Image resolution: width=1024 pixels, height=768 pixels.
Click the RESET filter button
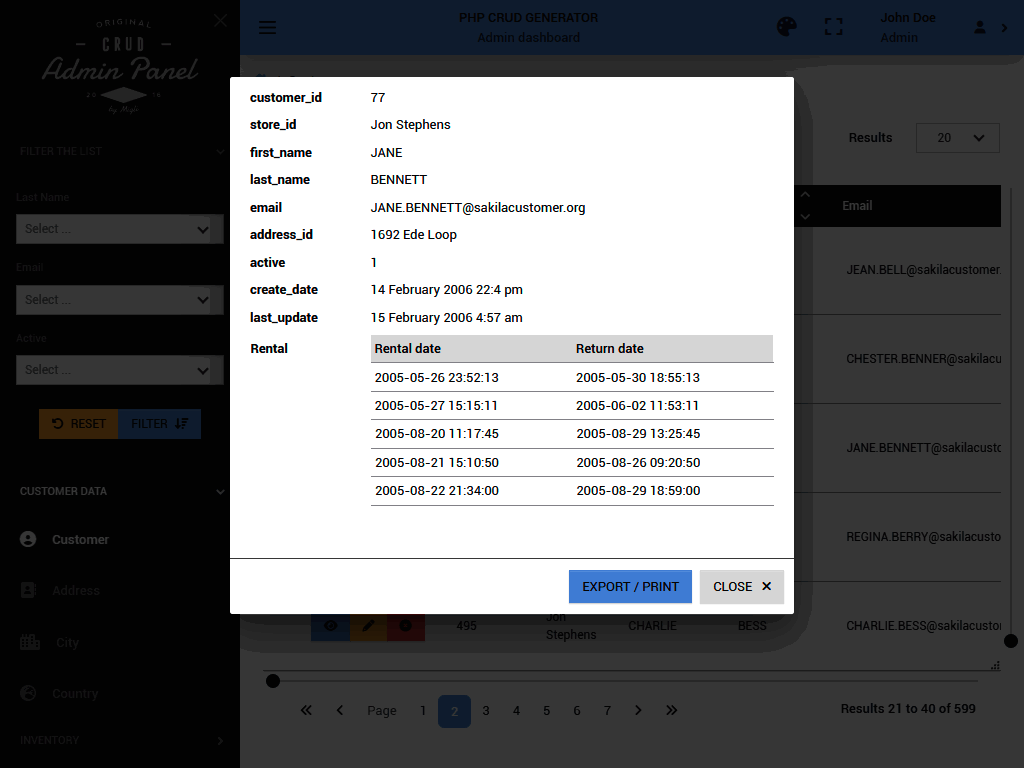[x=78, y=423]
